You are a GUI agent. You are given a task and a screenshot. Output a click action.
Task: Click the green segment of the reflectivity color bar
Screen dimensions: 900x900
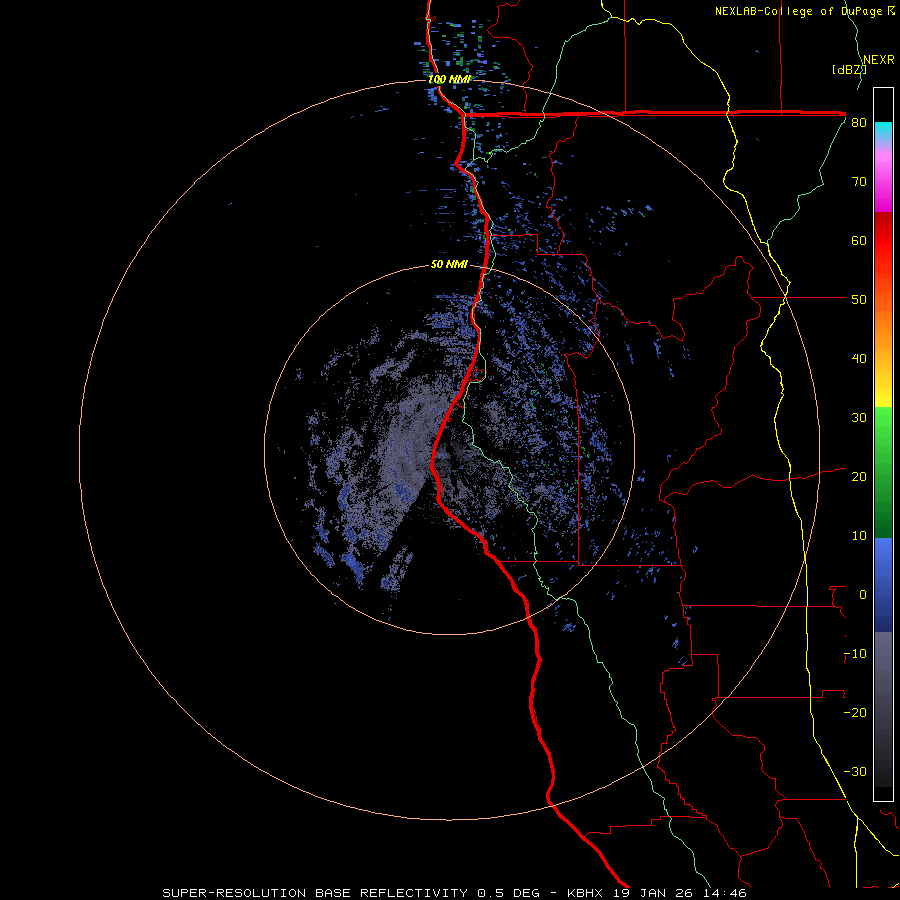tap(883, 473)
